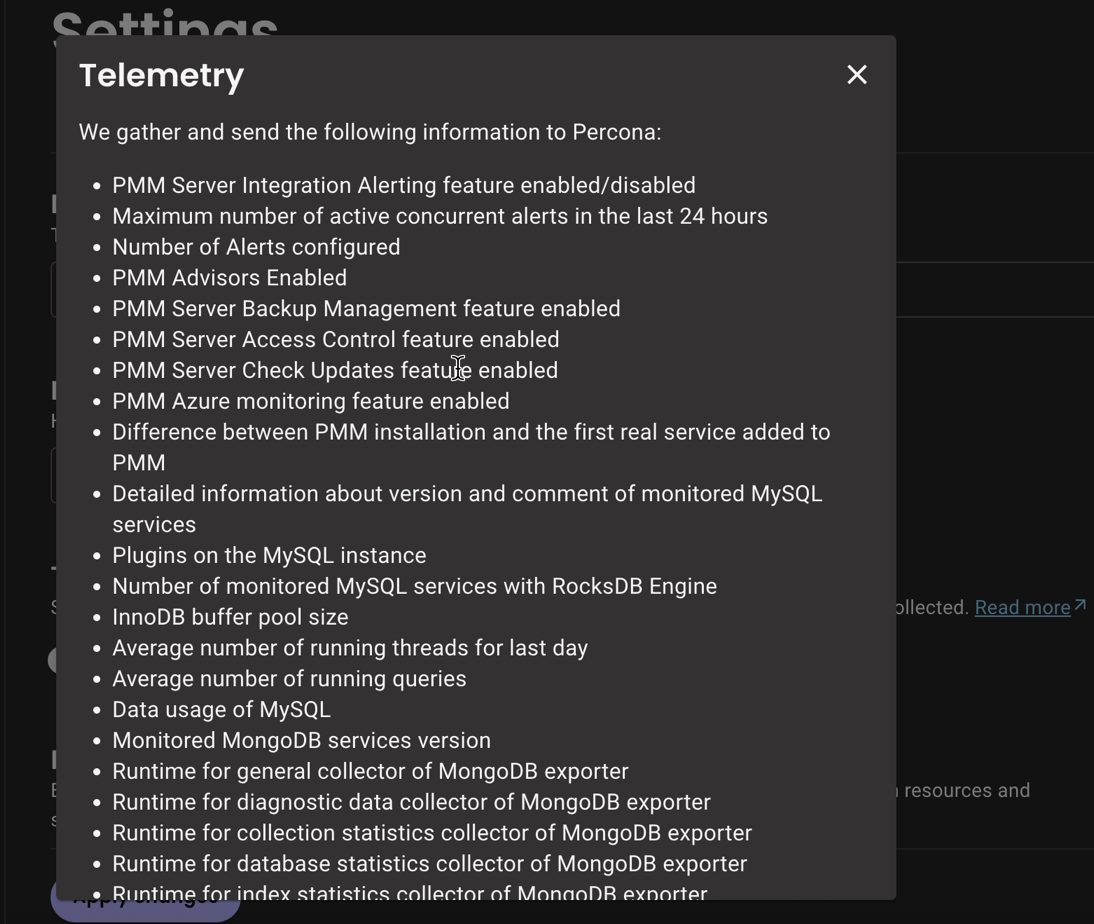Select 'Average number of running queries' item
Viewport: 1094px width, 924px height.
pos(289,678)
